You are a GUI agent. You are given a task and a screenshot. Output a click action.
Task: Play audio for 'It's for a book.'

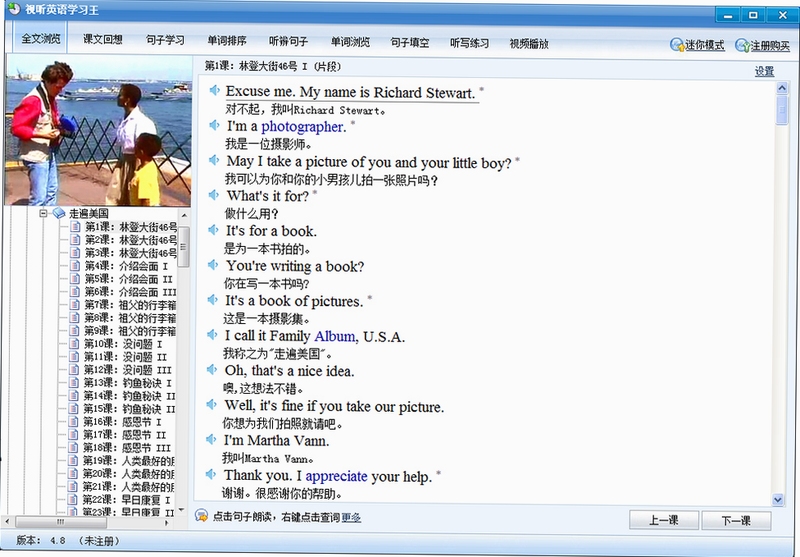coord(214,230)
